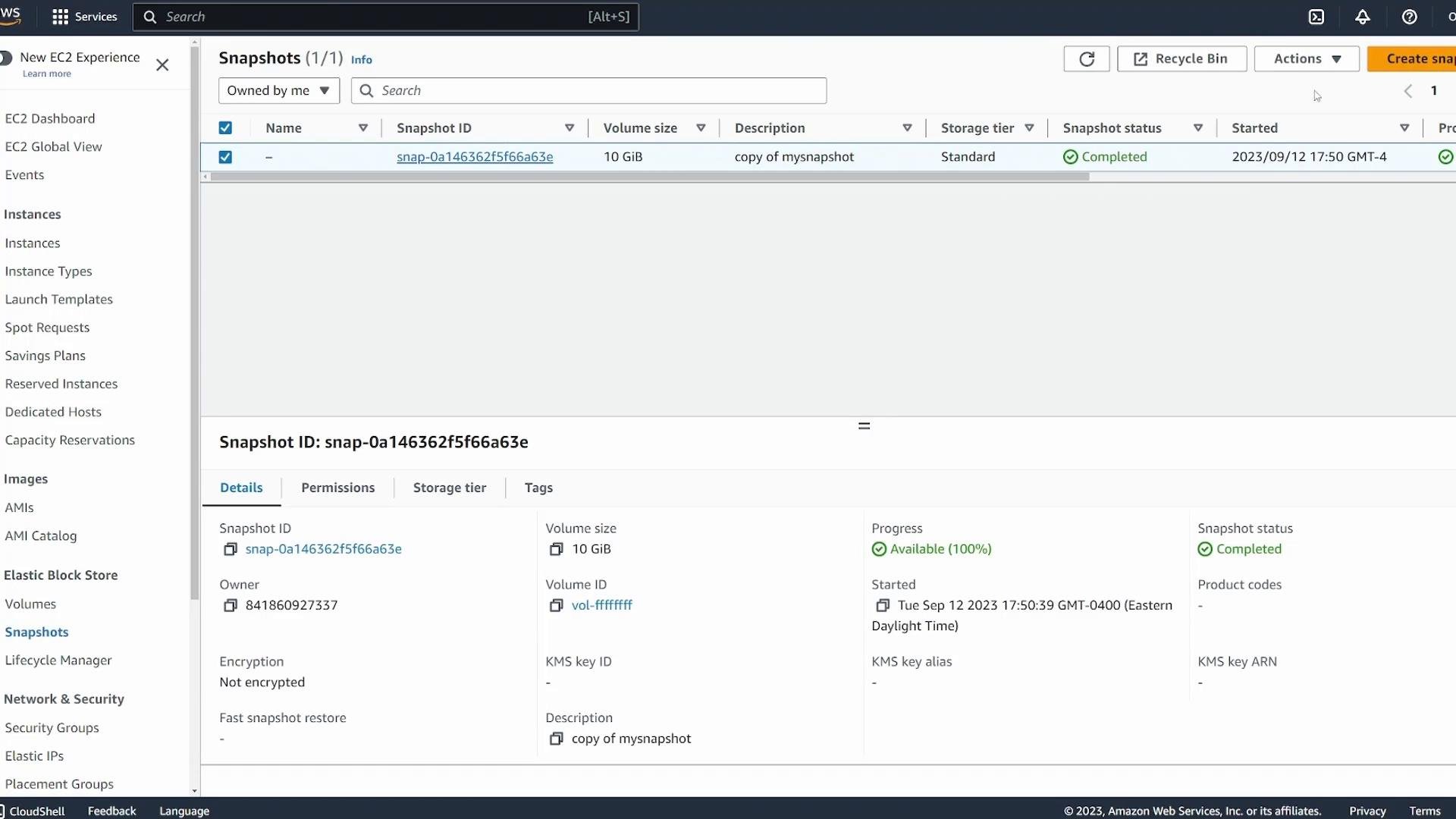The image size is (1456, 819).
Task: Copy the Description value icon
Action: 557,739
